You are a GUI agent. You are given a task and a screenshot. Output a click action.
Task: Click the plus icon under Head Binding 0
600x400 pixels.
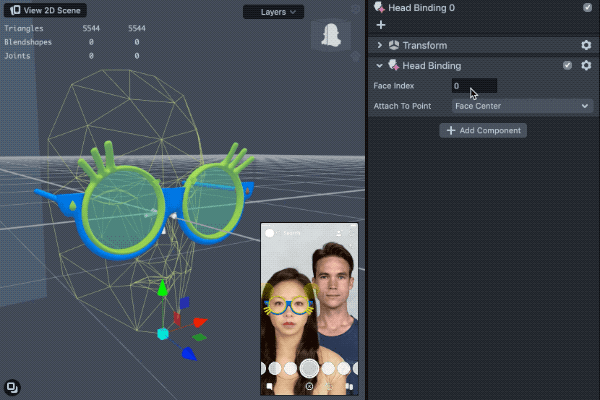380,25
